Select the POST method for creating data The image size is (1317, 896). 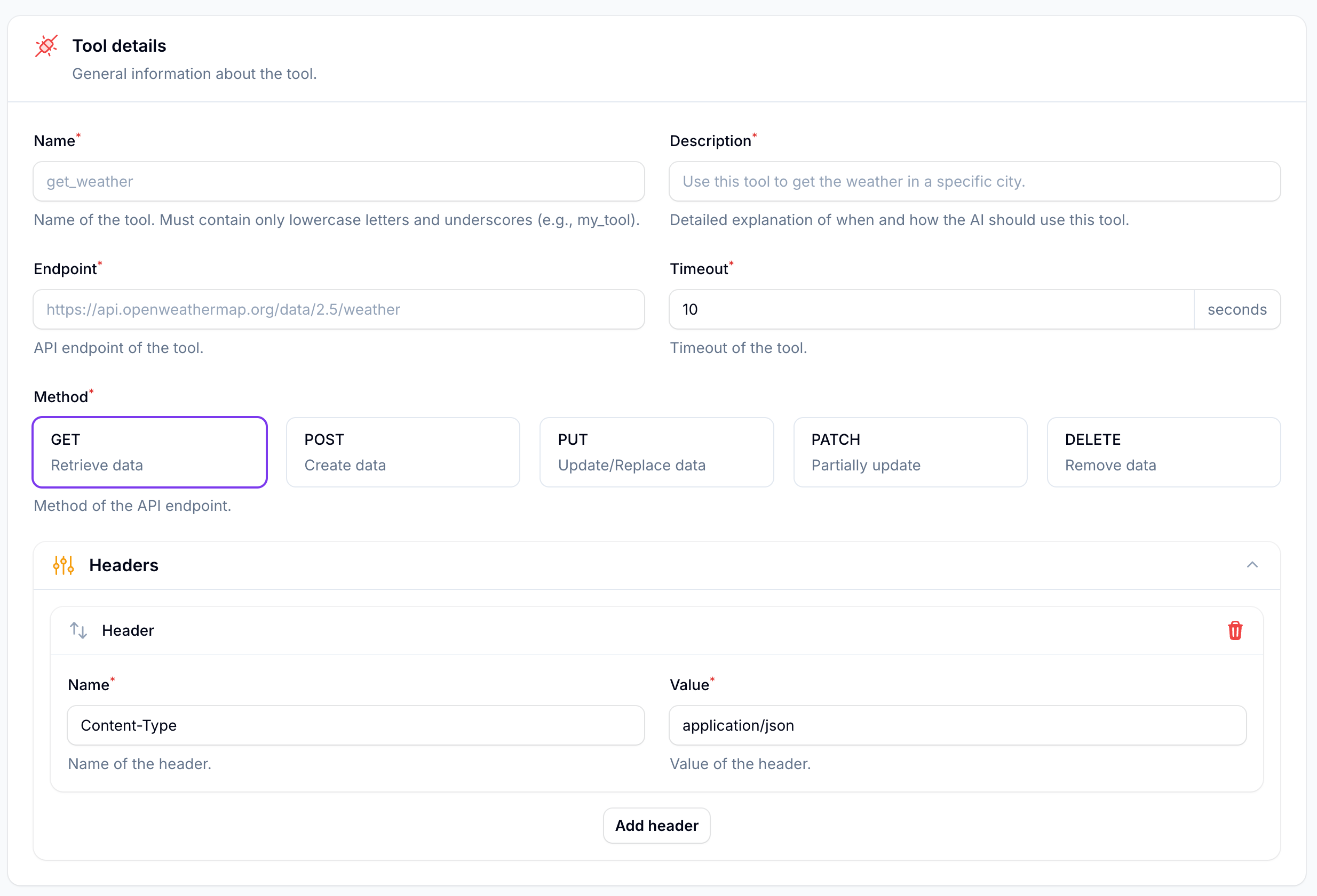[x=403, y=452]
